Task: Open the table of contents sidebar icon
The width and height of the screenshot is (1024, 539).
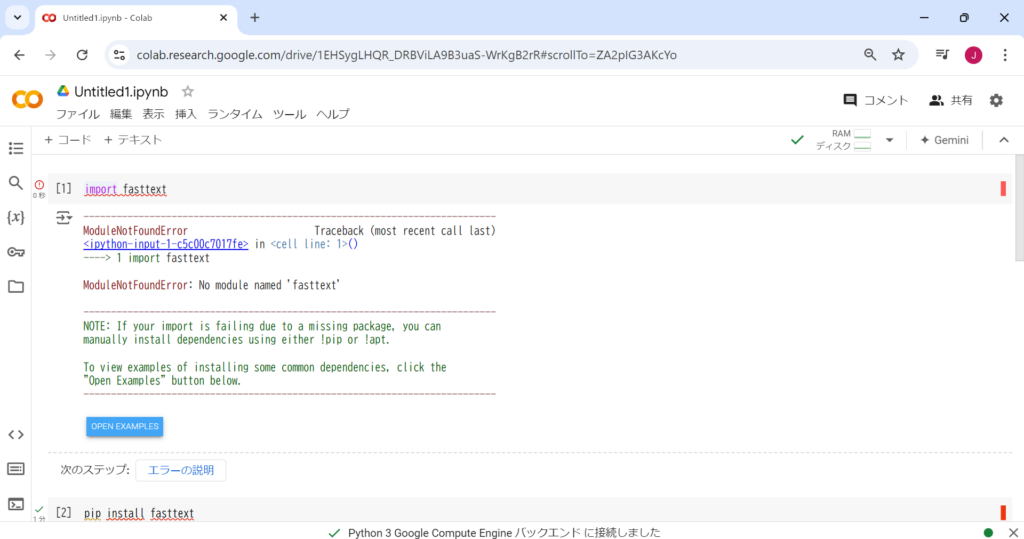Action: 15,148
